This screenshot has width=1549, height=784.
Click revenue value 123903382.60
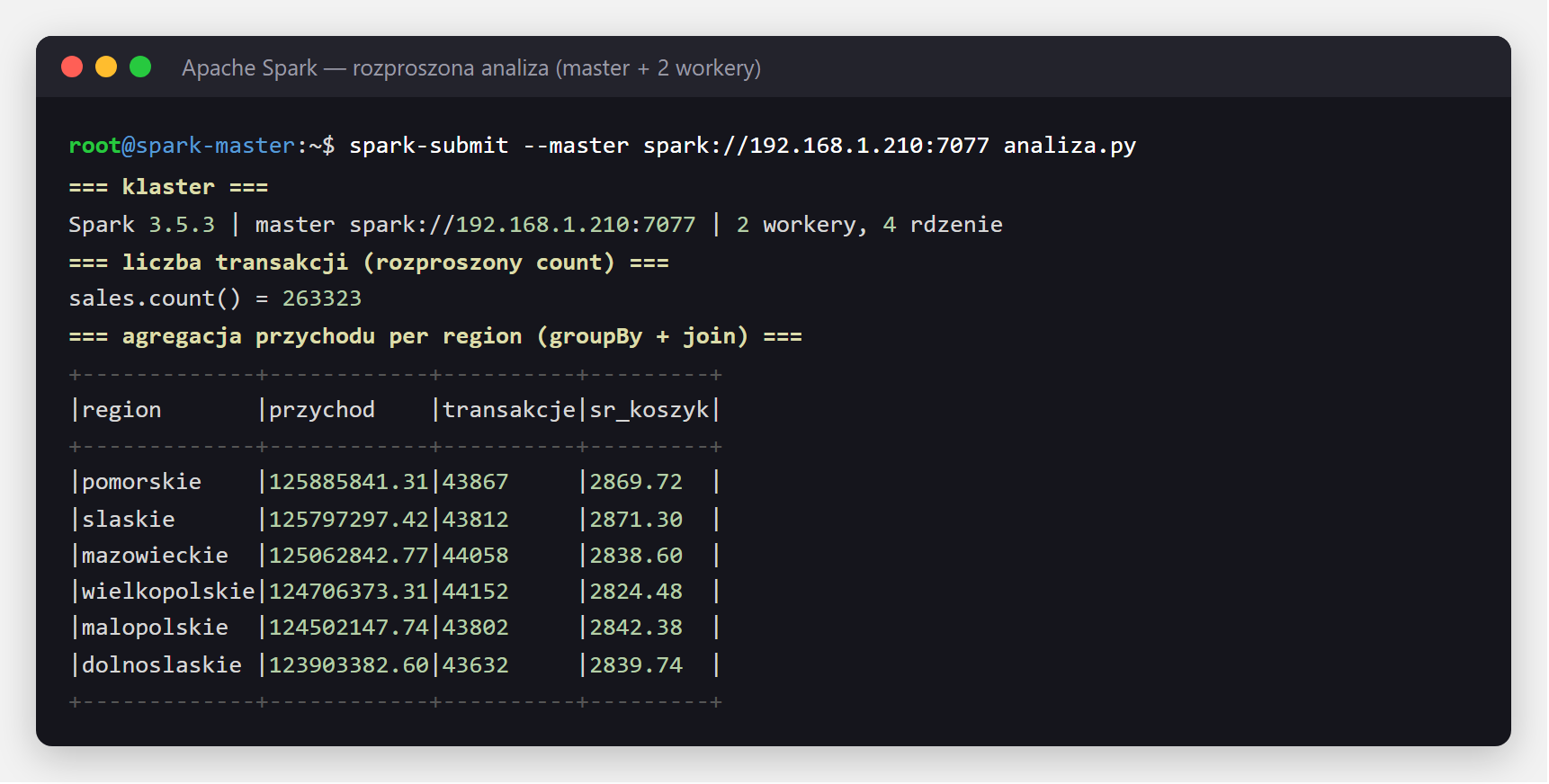(349, 665)
